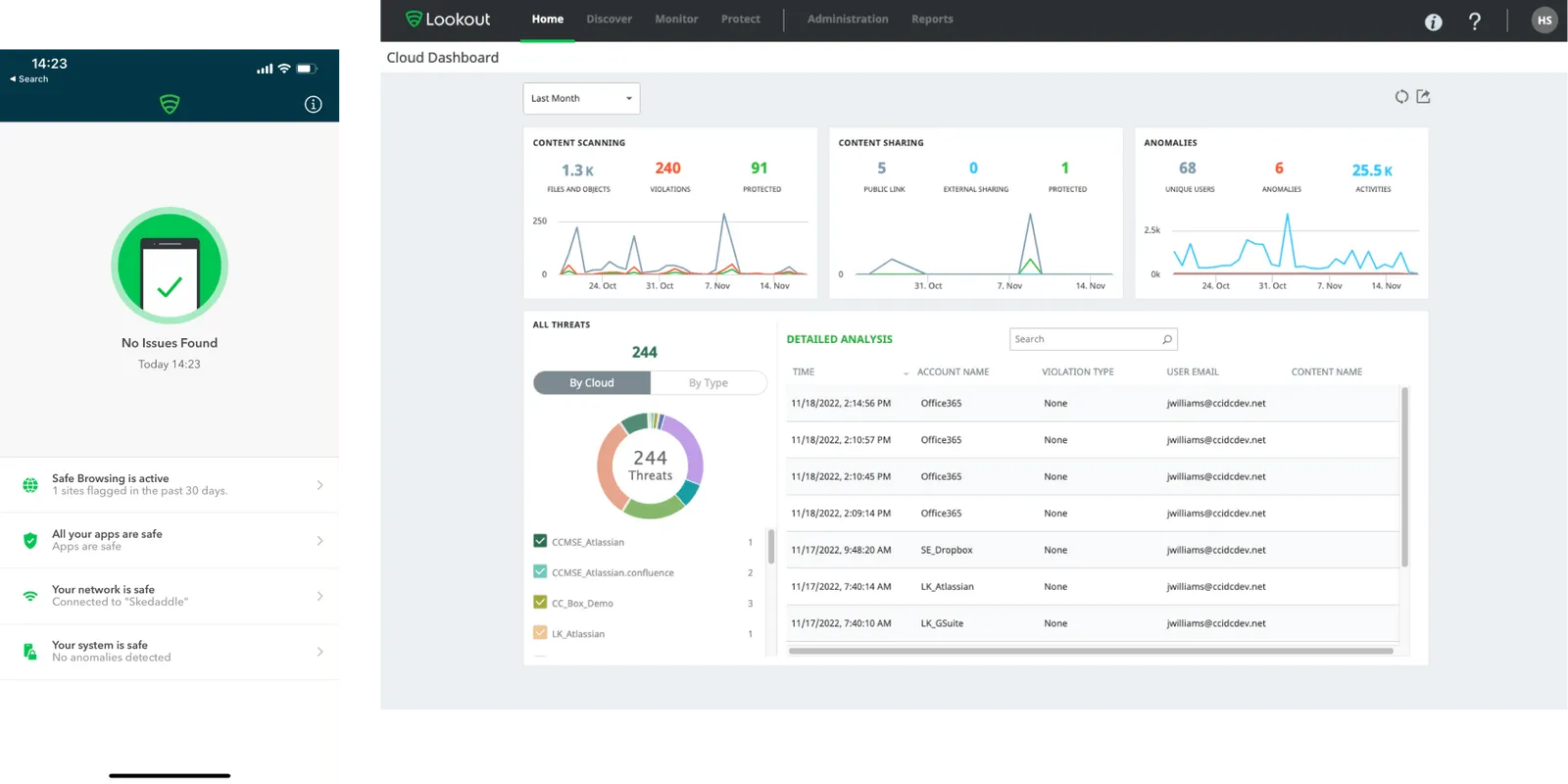Toggle the LK_Atlassian checkbox
The image size is (1568, 784).
[x=540, y=633]
